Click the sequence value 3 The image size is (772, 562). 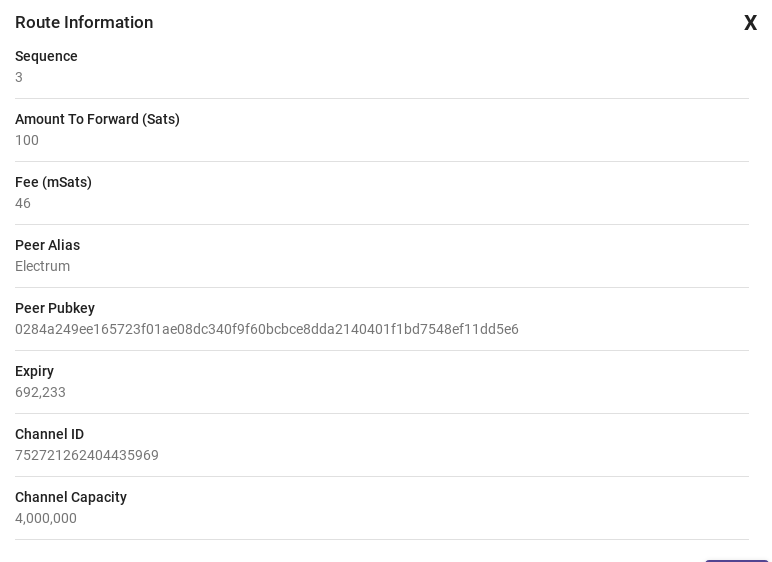point(19,77)
